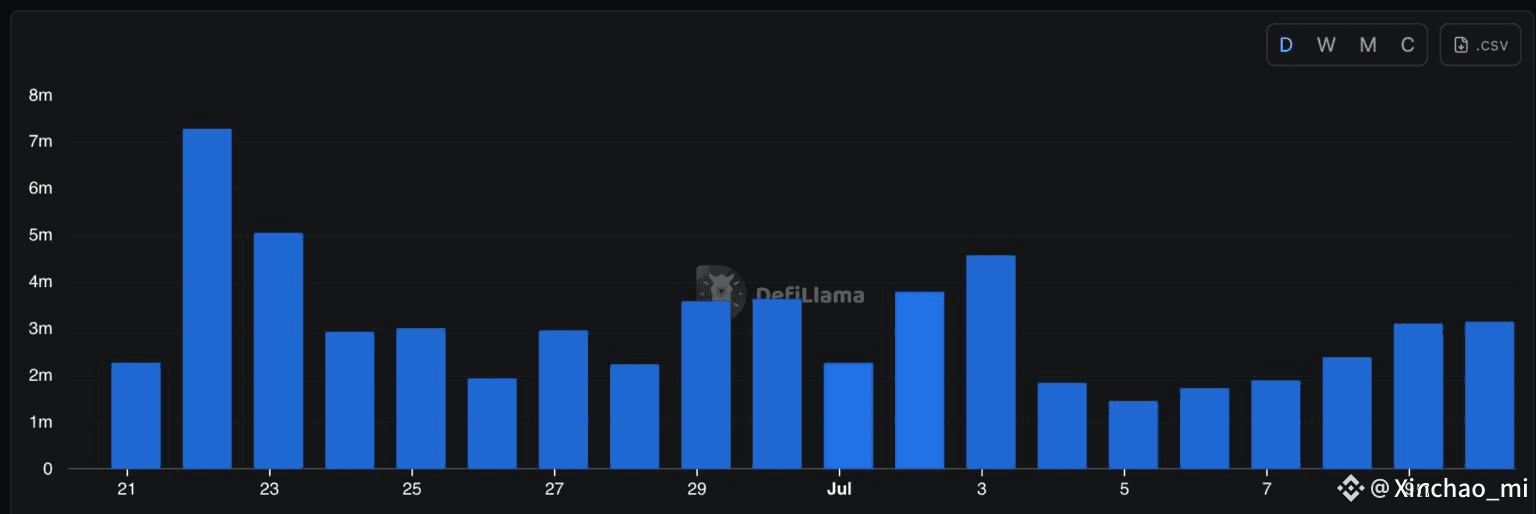Select the bar between 5 and 7 labels
This screenshot has height=514, width=1536.
1205,428
